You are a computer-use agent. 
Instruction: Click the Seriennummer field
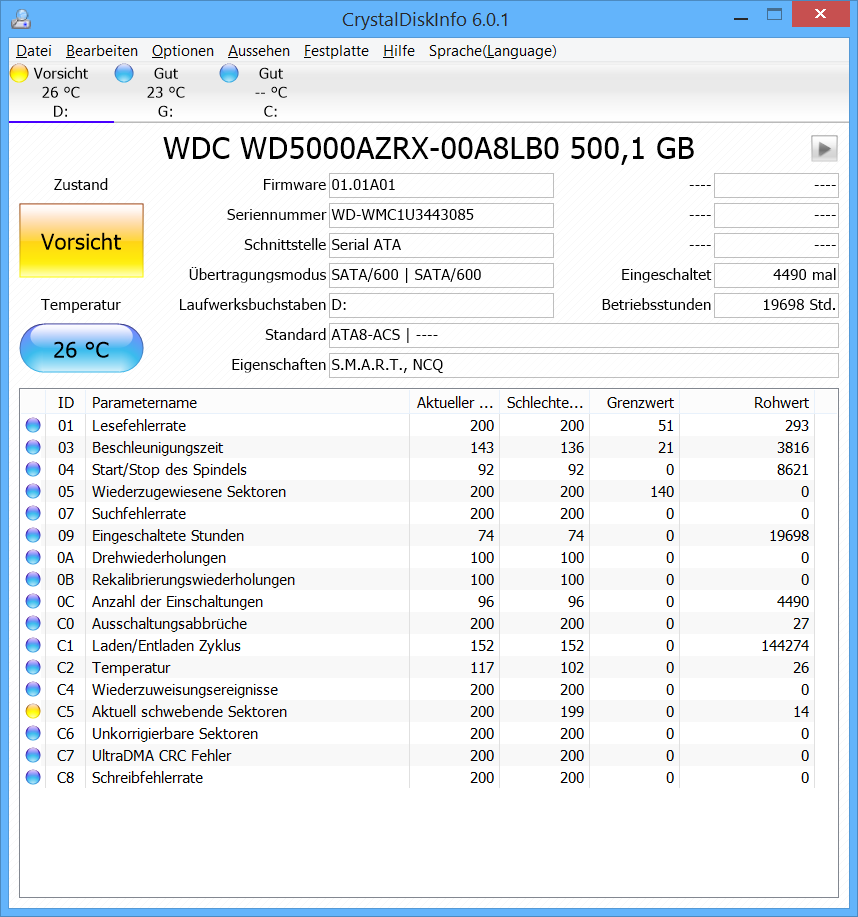[x=441, y=215]
